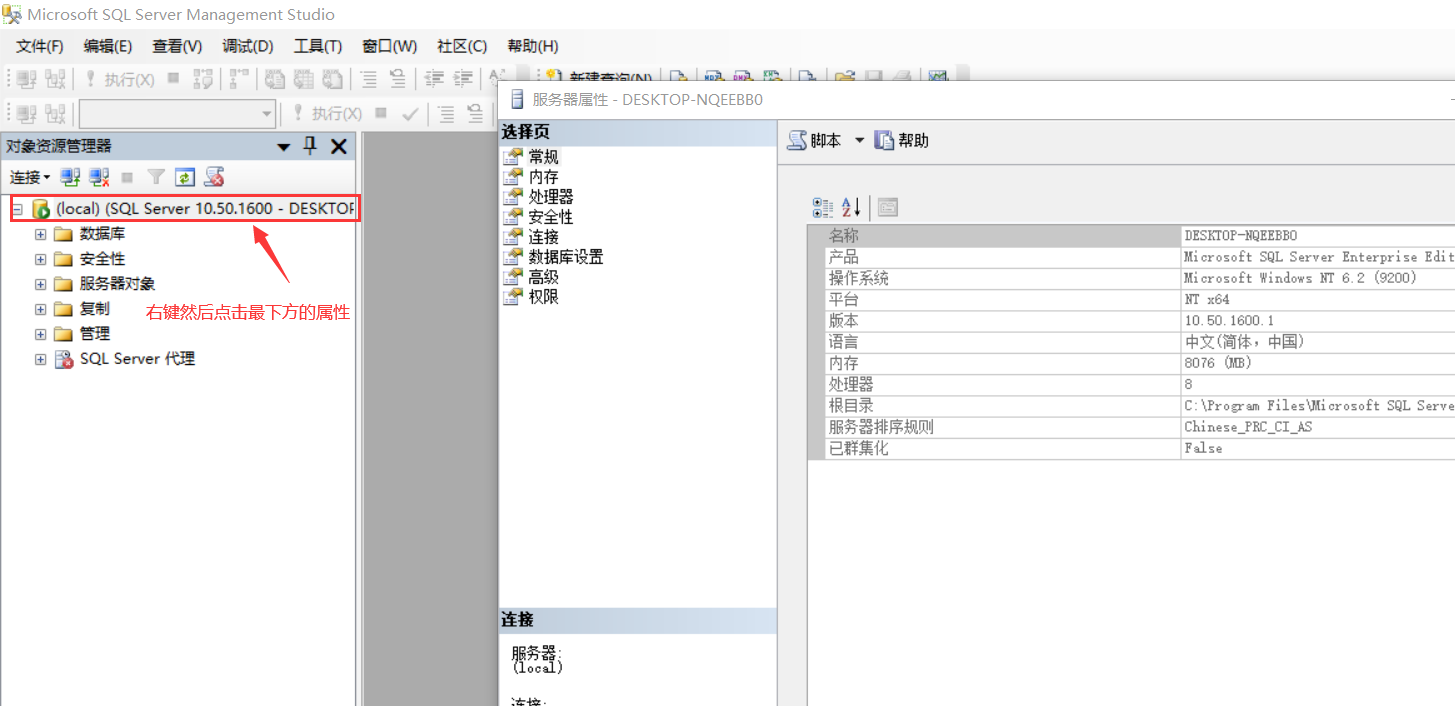Expand the SQL Server 代理 tree node

[40, 358]
